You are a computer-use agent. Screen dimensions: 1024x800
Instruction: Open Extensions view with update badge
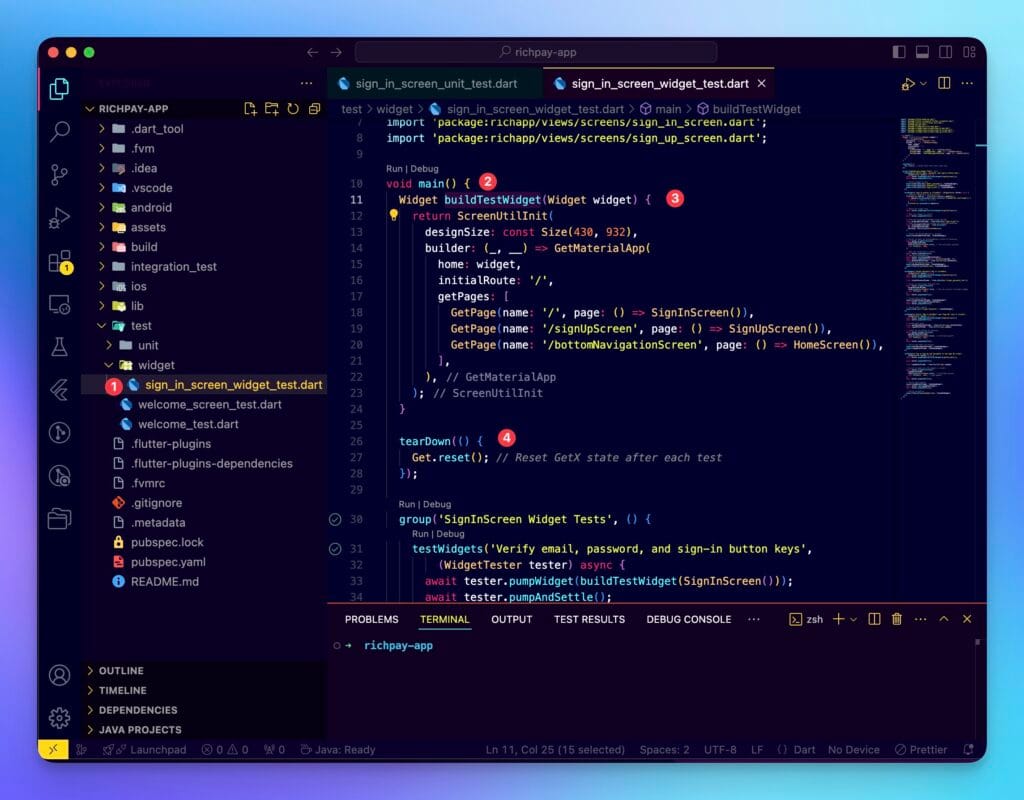(59, 261)
